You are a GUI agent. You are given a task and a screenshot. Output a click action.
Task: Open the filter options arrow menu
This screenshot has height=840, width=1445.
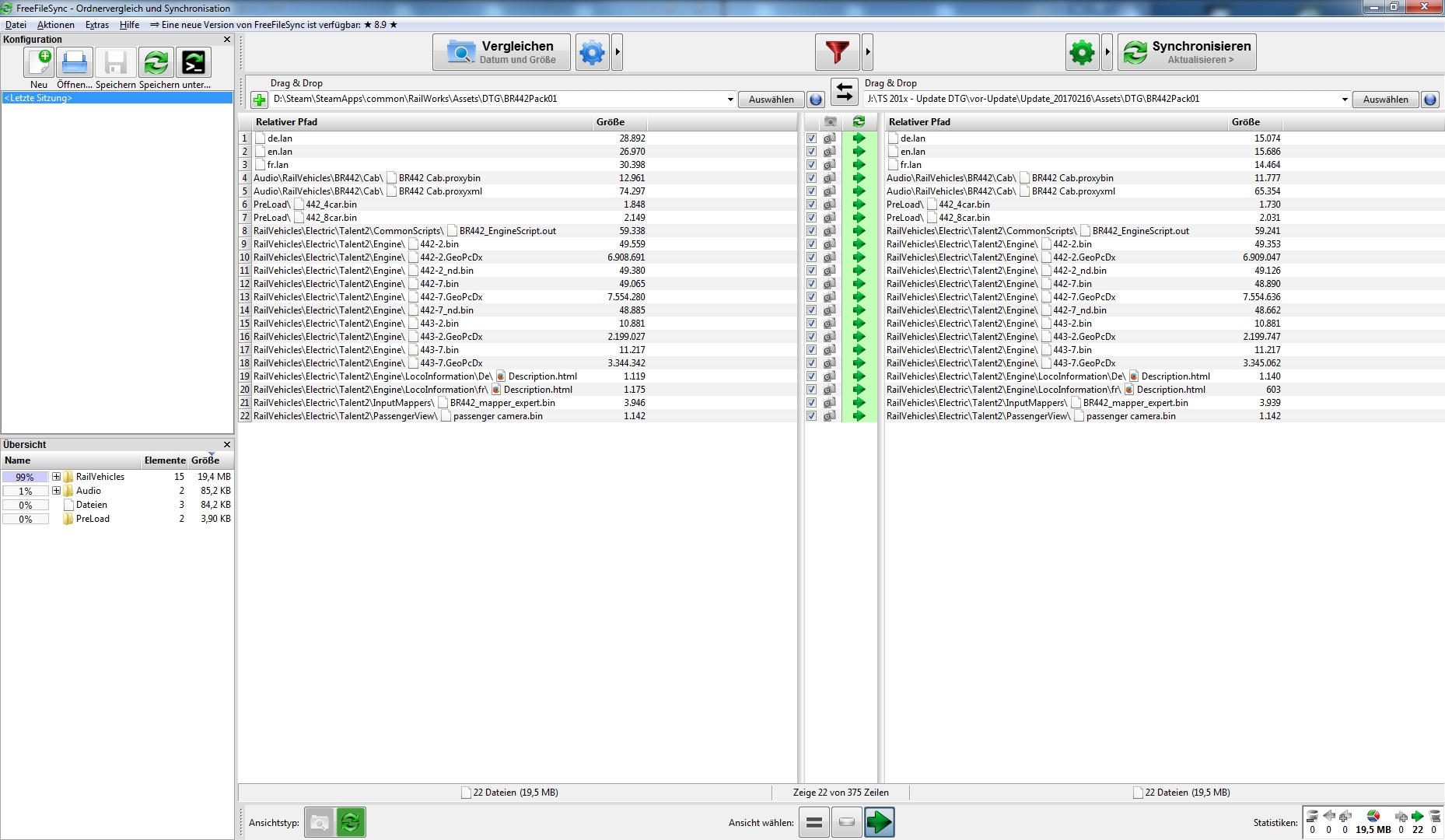868,52
